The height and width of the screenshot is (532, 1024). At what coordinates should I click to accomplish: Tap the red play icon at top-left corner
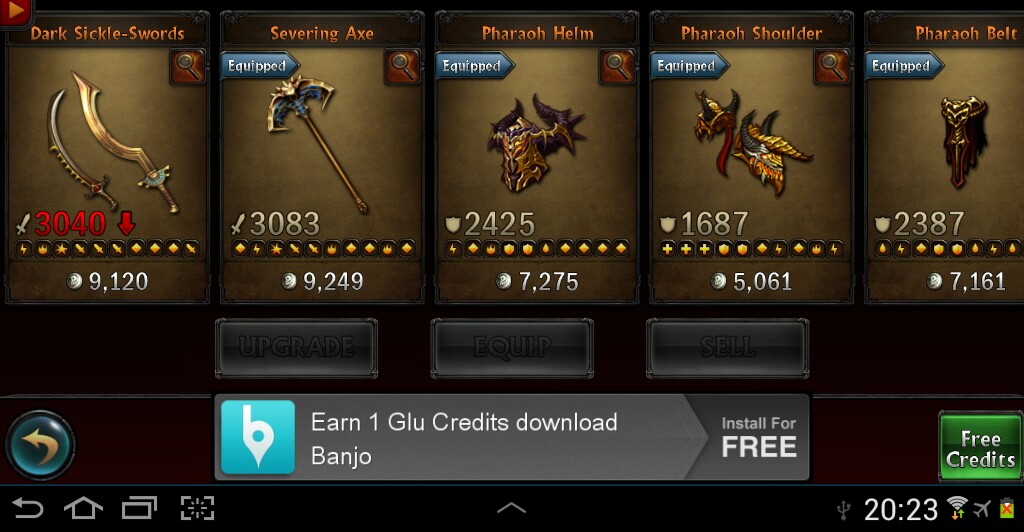15,12
